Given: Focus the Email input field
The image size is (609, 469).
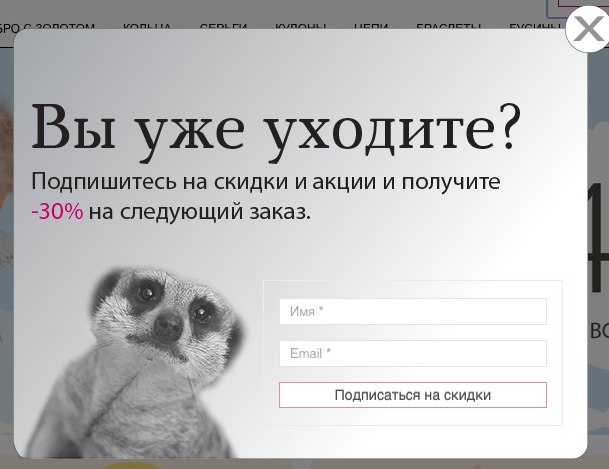Looking at the screenshot, I should [413, 353].
